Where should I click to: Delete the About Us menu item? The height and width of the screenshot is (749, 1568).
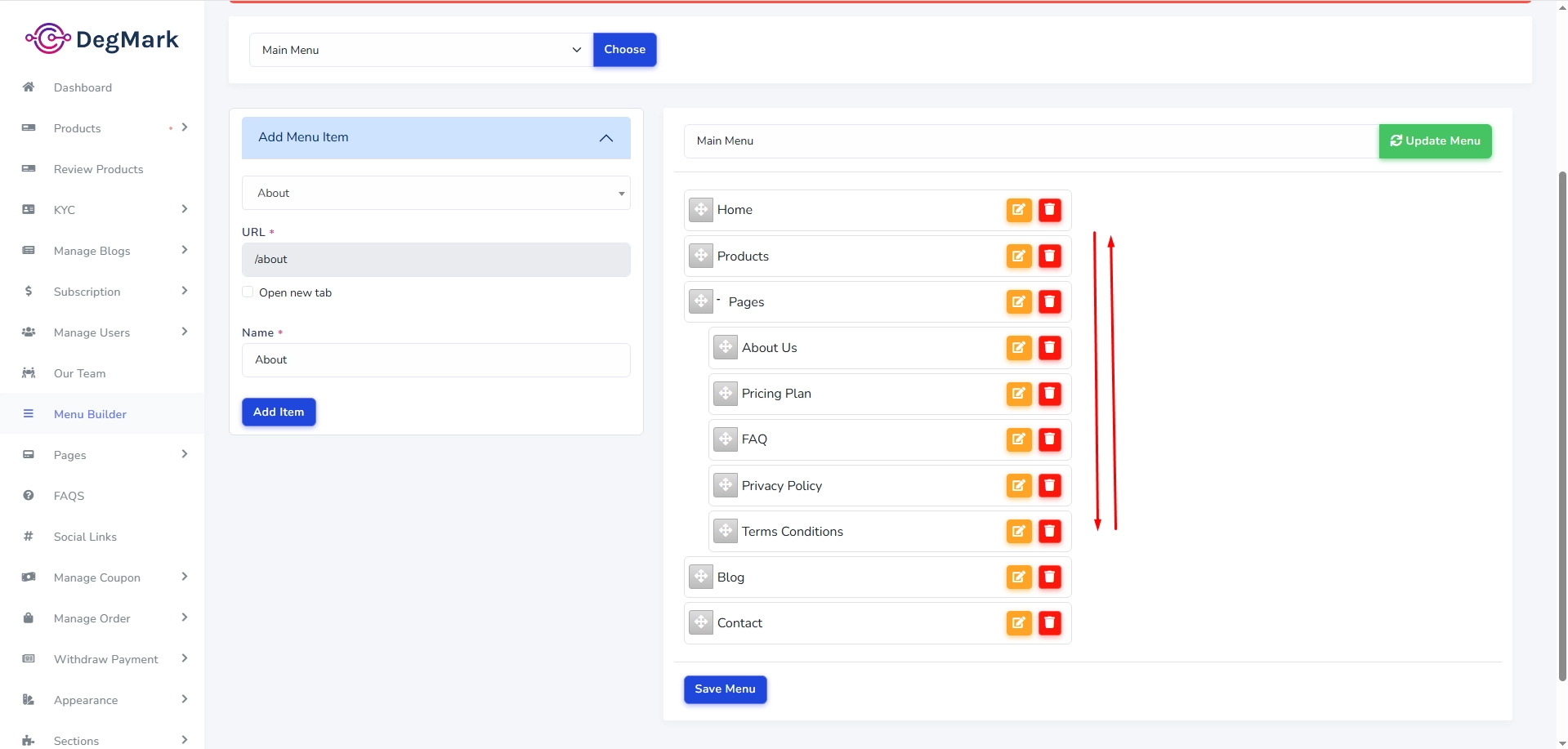[1050, 347]
